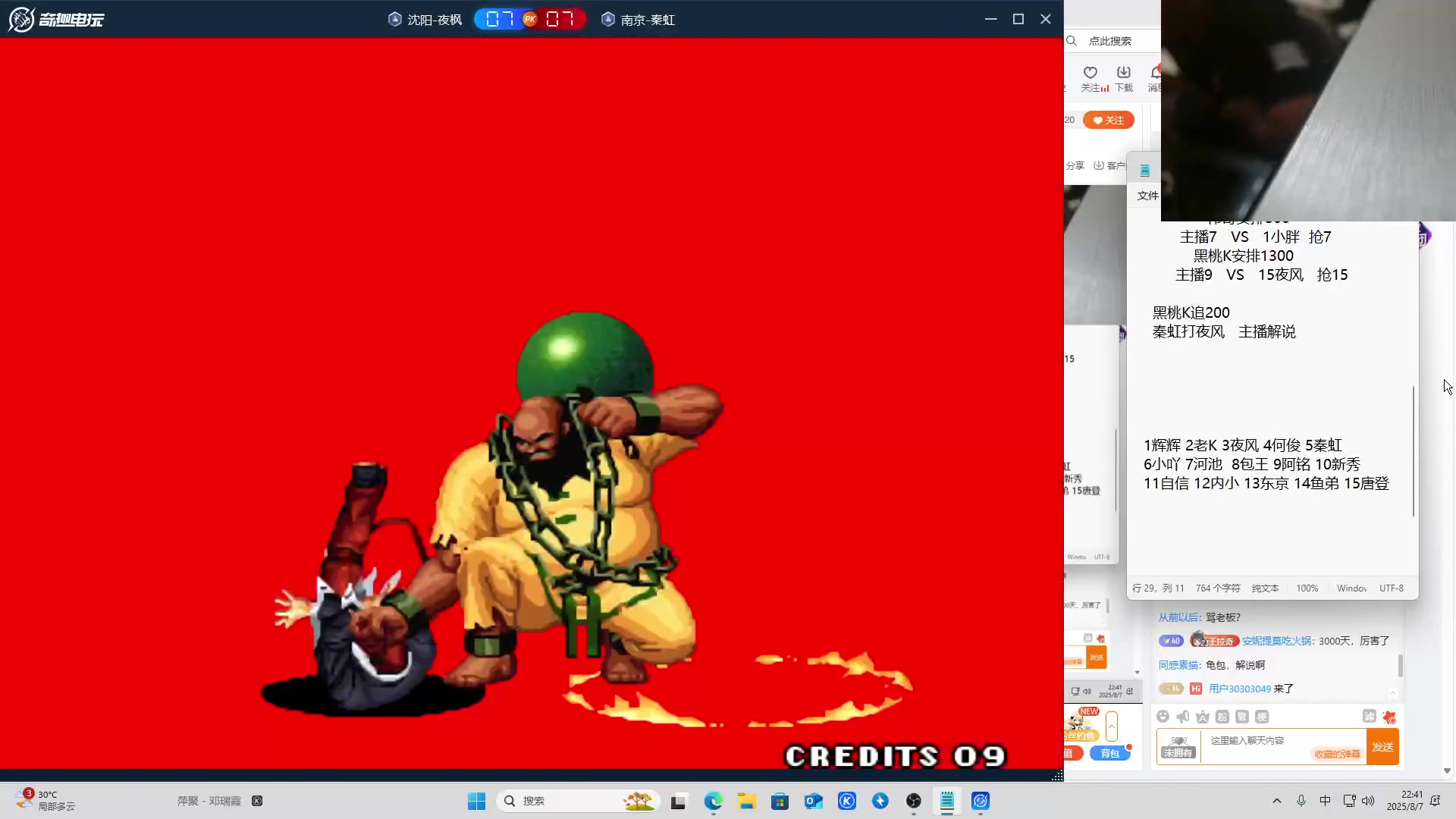1456x819 pixels.
Task: Click the megaphone broadcast icon in chat toolbar
Action: pos(1182,717)
